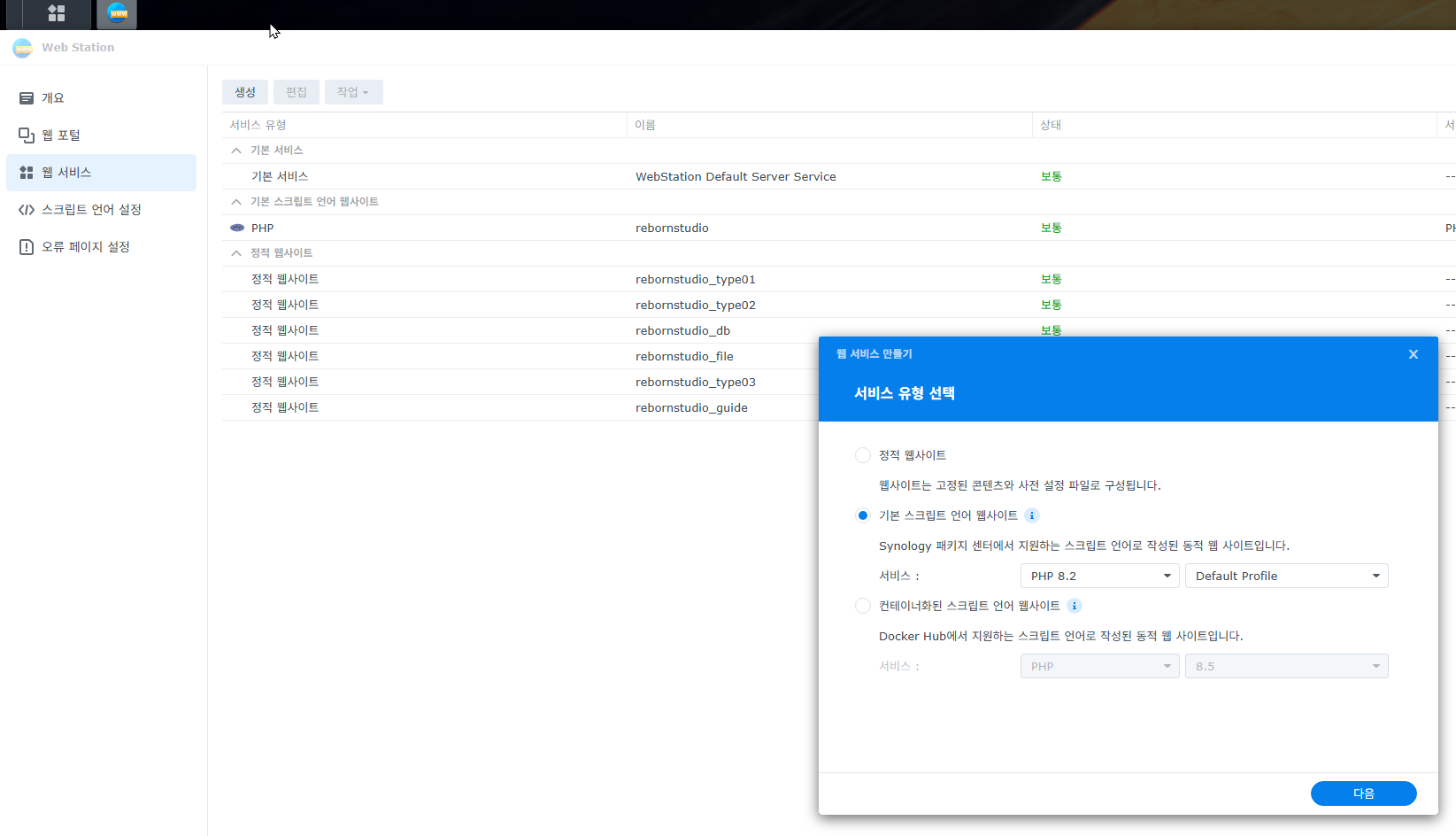The height and width of the screenshot is (836, 1456).
Task: Click info icon next to 기본 스크립트 언어 웹사이트
Action: pos(1032,515)
